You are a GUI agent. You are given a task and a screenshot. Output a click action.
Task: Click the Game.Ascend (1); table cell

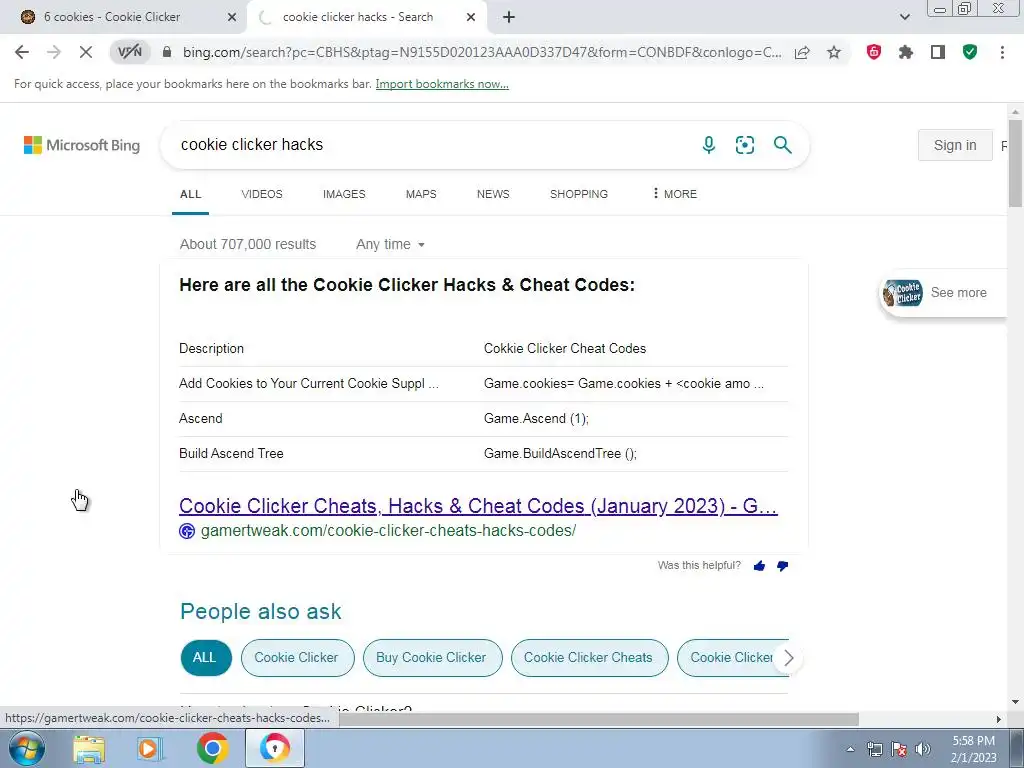point(536,419)
